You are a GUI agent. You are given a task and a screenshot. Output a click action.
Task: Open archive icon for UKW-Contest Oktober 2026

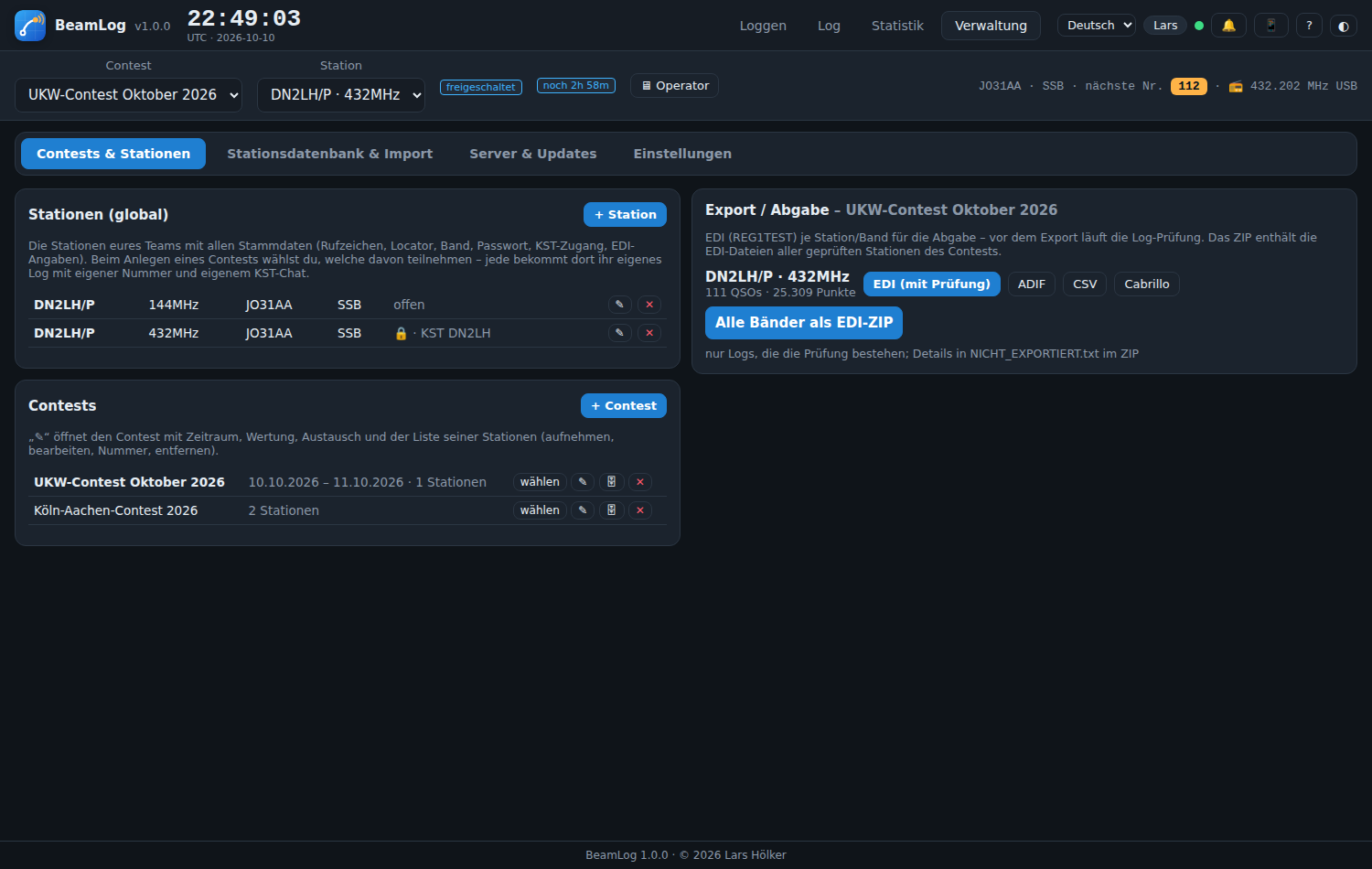tap(612, 482)
